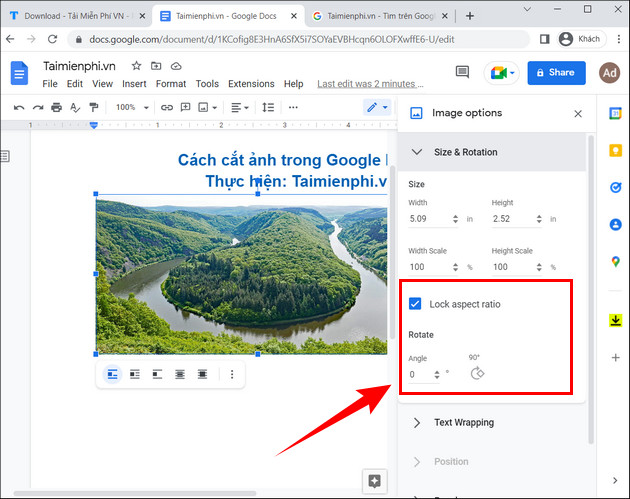This screenshot has width=630, height=499.
Task: Open the Tools menu
Action: [207, 84]
